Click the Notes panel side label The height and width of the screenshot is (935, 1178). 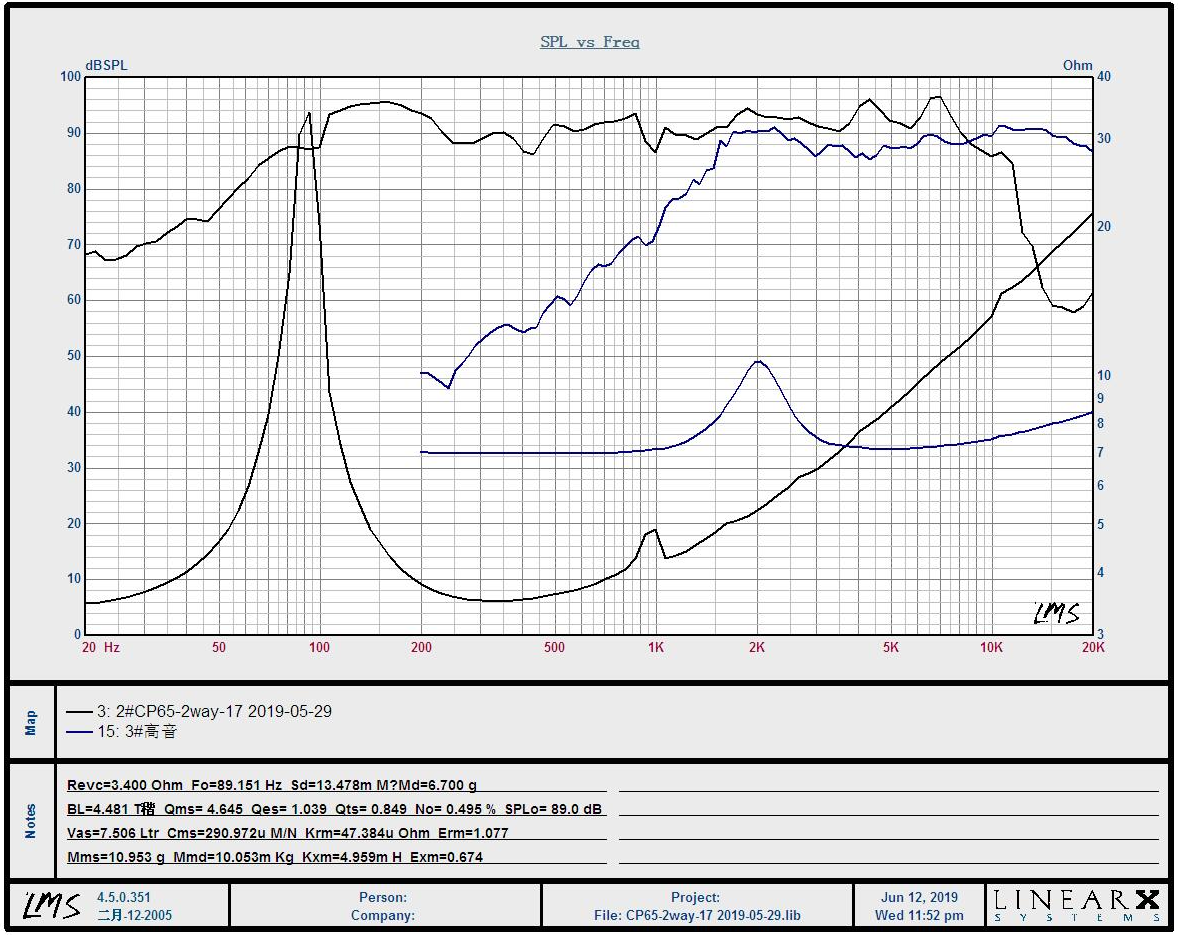pyautogui.click(x=30, y=821)
